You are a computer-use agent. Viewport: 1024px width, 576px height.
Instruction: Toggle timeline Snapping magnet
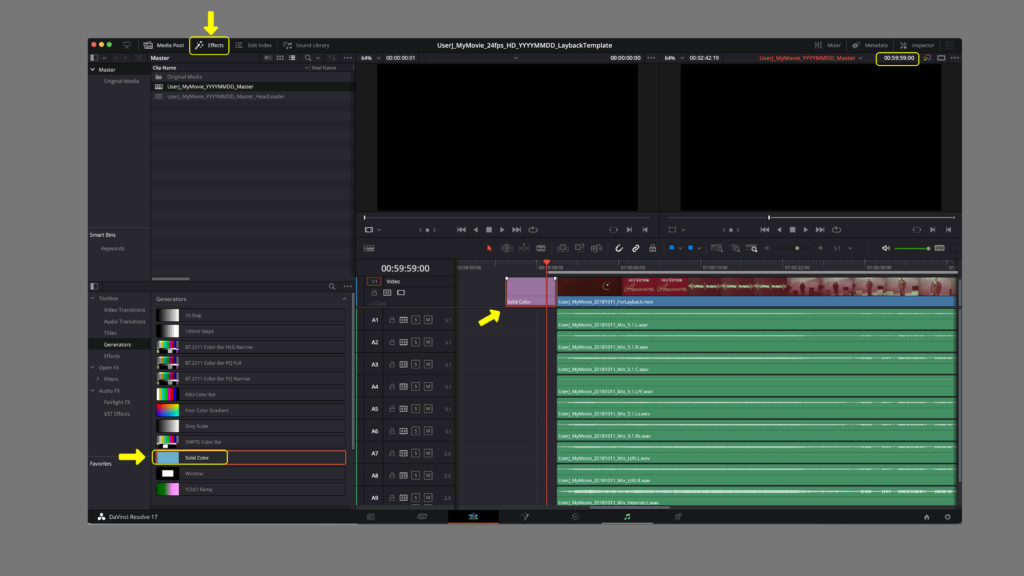(x=618, y=248)
